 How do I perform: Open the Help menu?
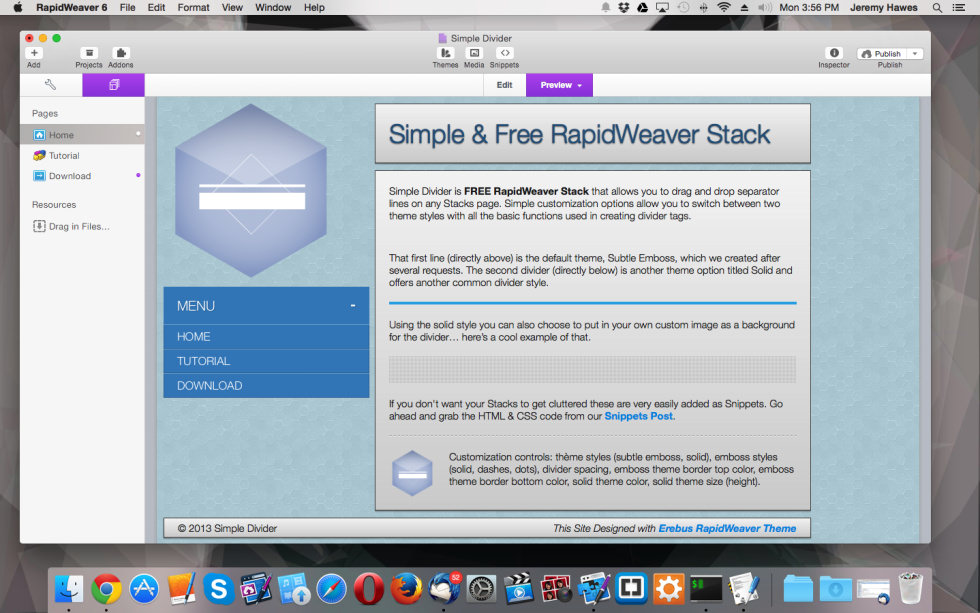click(314, 7)
